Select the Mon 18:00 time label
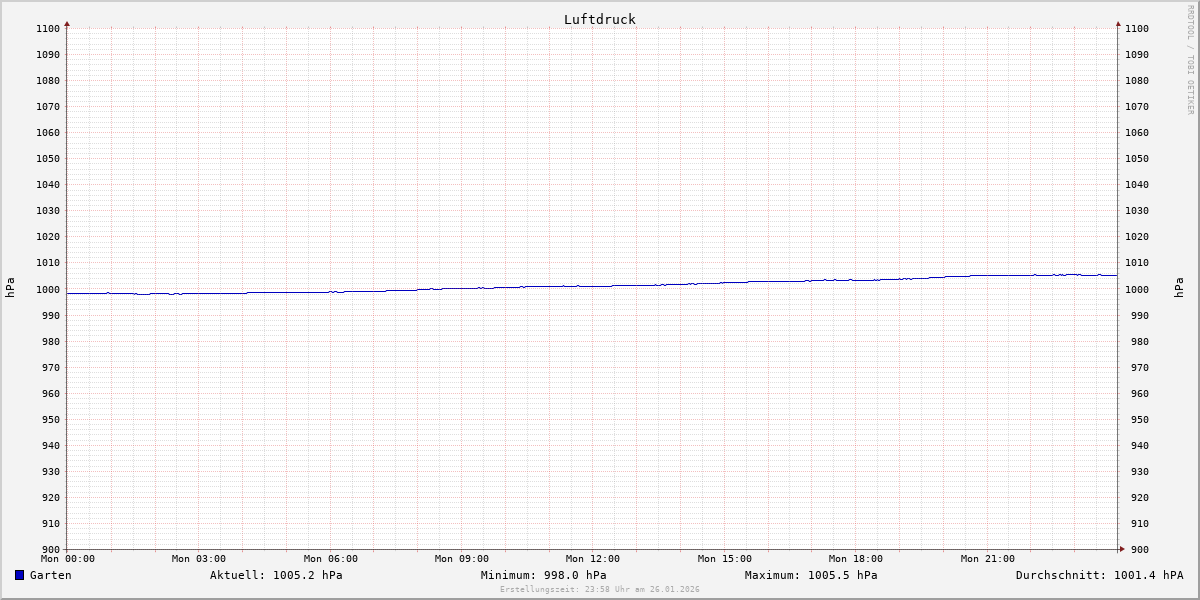 [855, 559]
